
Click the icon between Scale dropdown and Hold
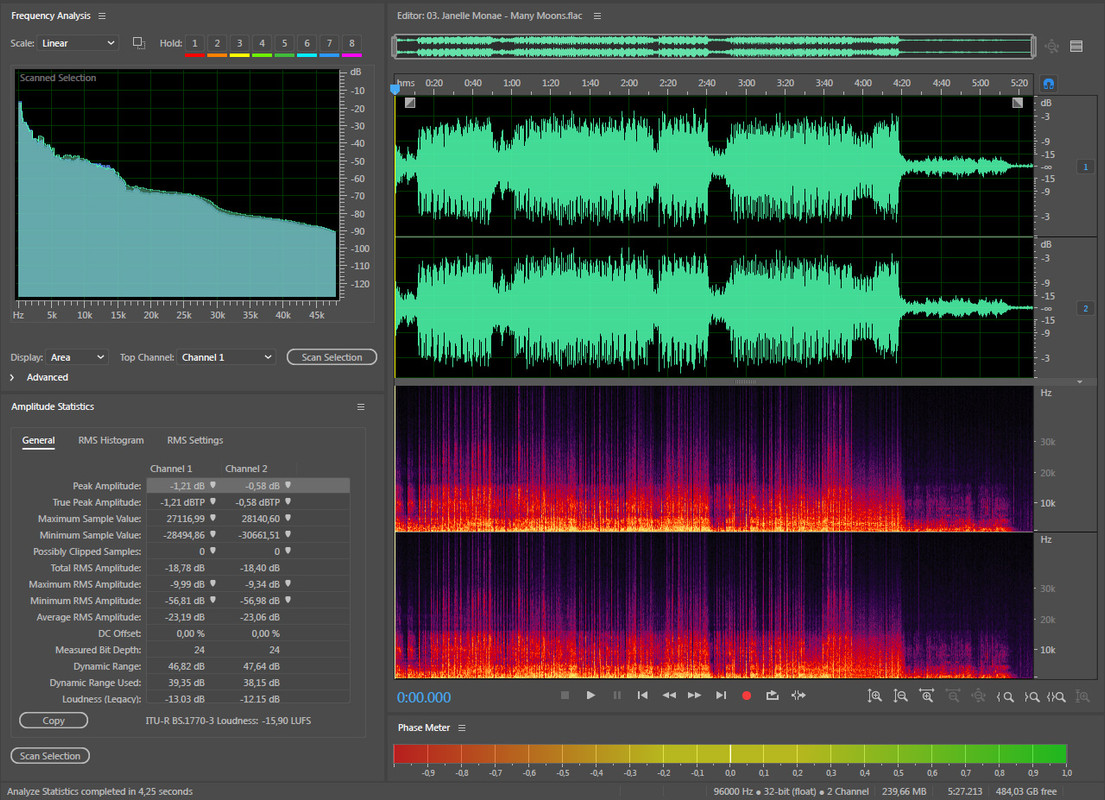coord(139,43)
